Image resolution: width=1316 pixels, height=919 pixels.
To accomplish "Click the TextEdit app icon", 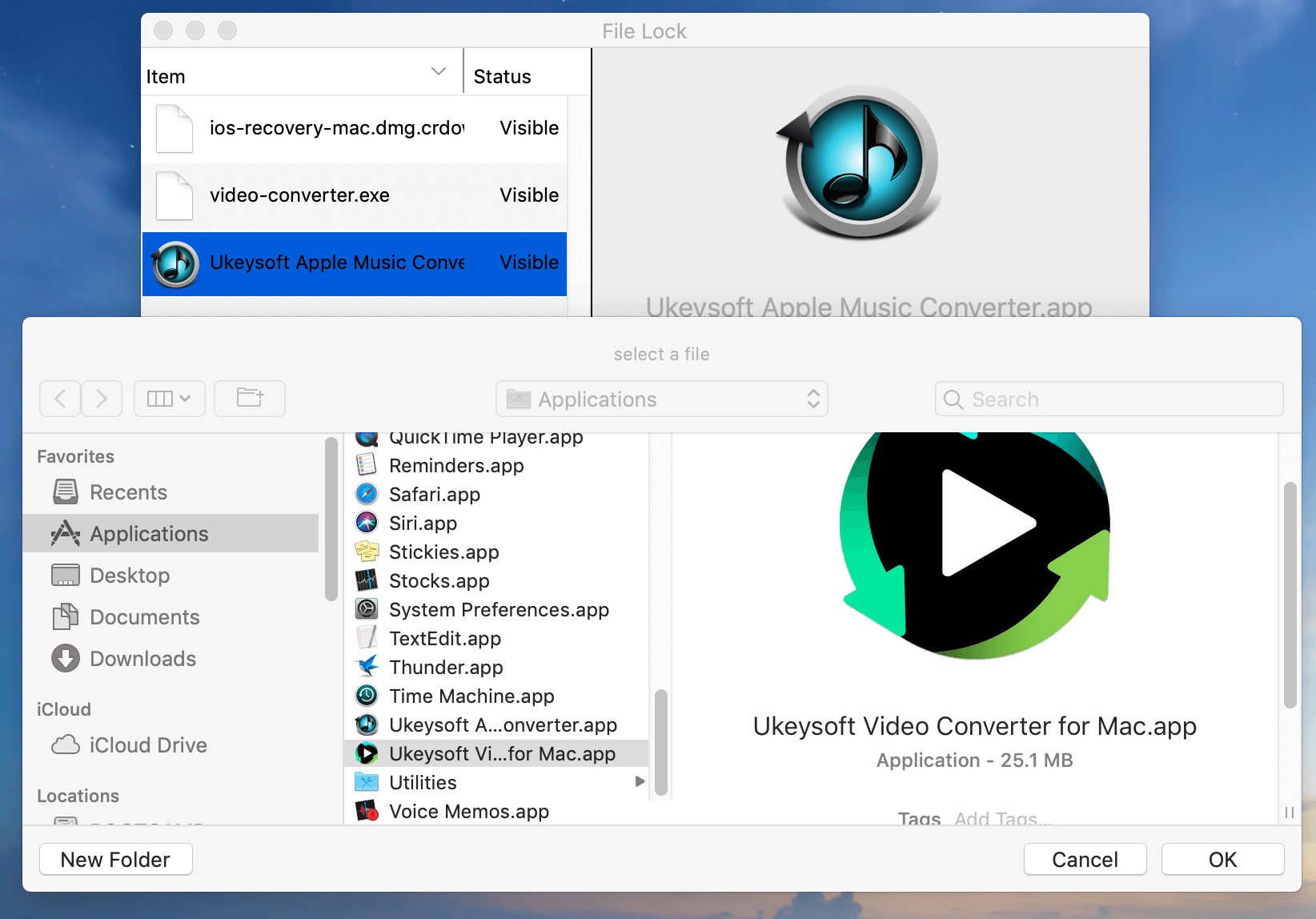I will click(x=367, y=638).
